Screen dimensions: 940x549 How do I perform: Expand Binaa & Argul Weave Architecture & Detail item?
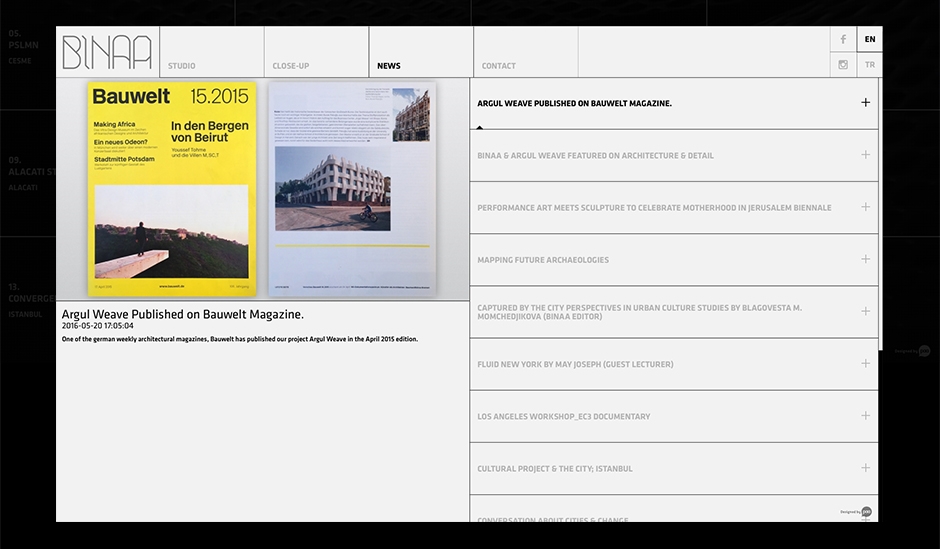pyautogui.click(x=865, y=155)
